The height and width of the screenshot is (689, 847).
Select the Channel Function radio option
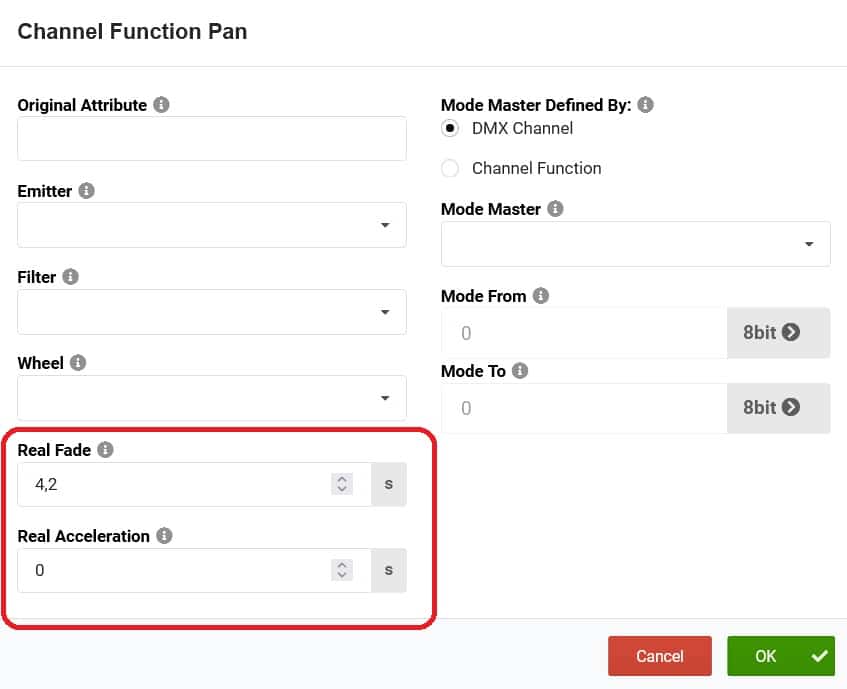(x=450, y=168)
